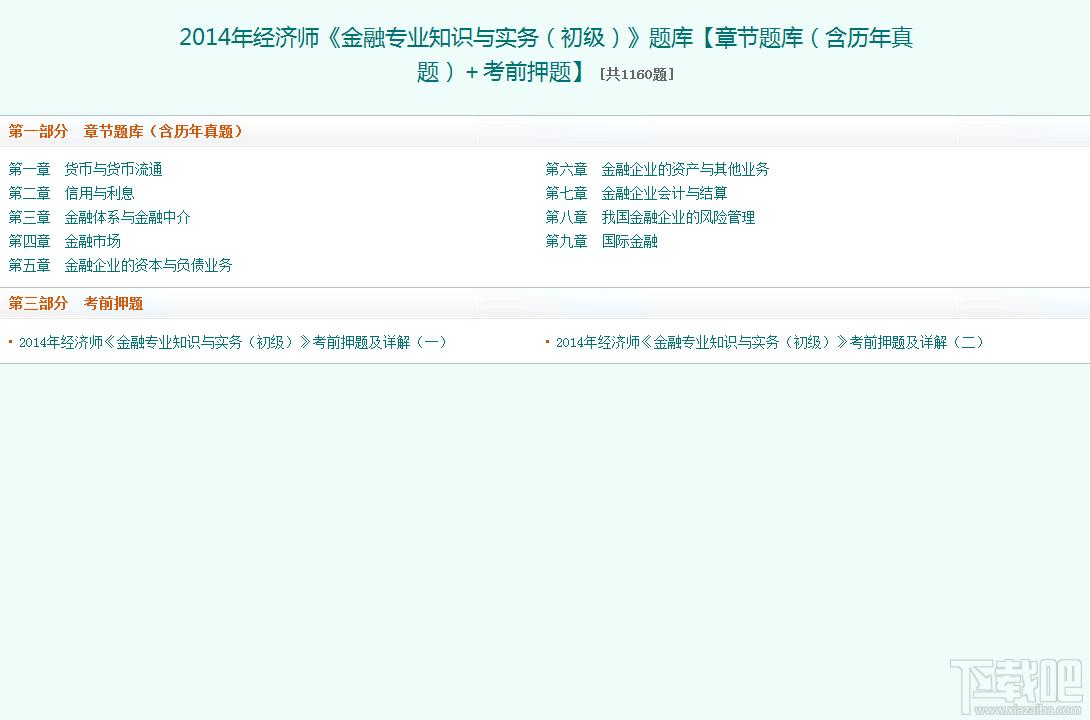Open 第八章 我国金融企业的风险管理
1090x720 pixels.
(x=650, y=217)
